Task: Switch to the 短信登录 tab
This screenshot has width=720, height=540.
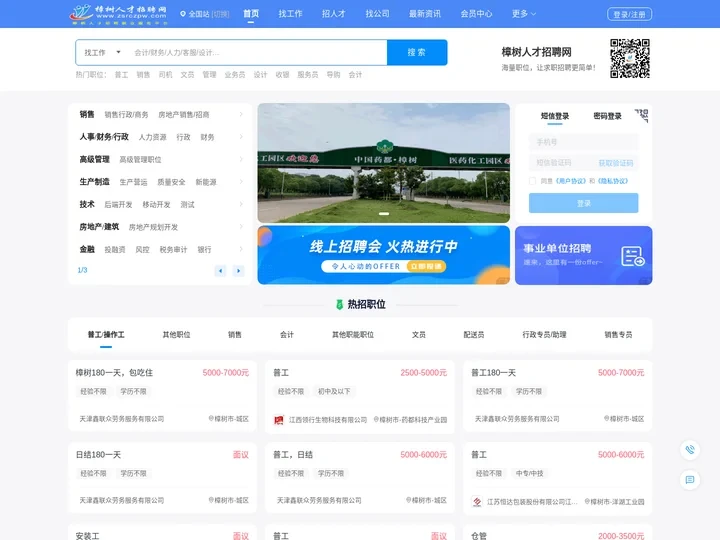Action: (x=555, y=116)
